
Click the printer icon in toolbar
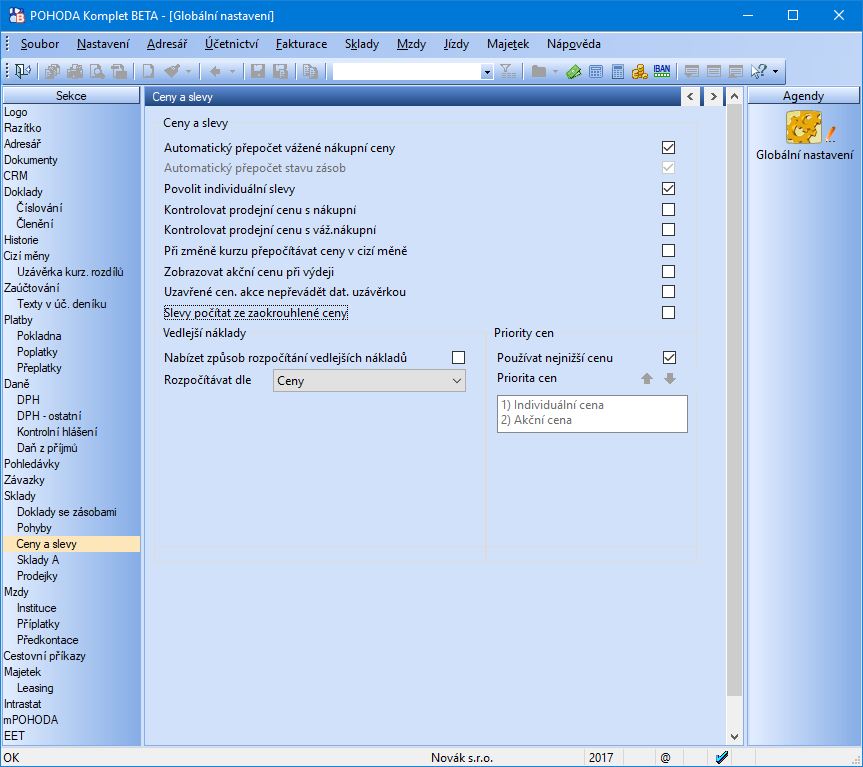(x=75, y=72)
